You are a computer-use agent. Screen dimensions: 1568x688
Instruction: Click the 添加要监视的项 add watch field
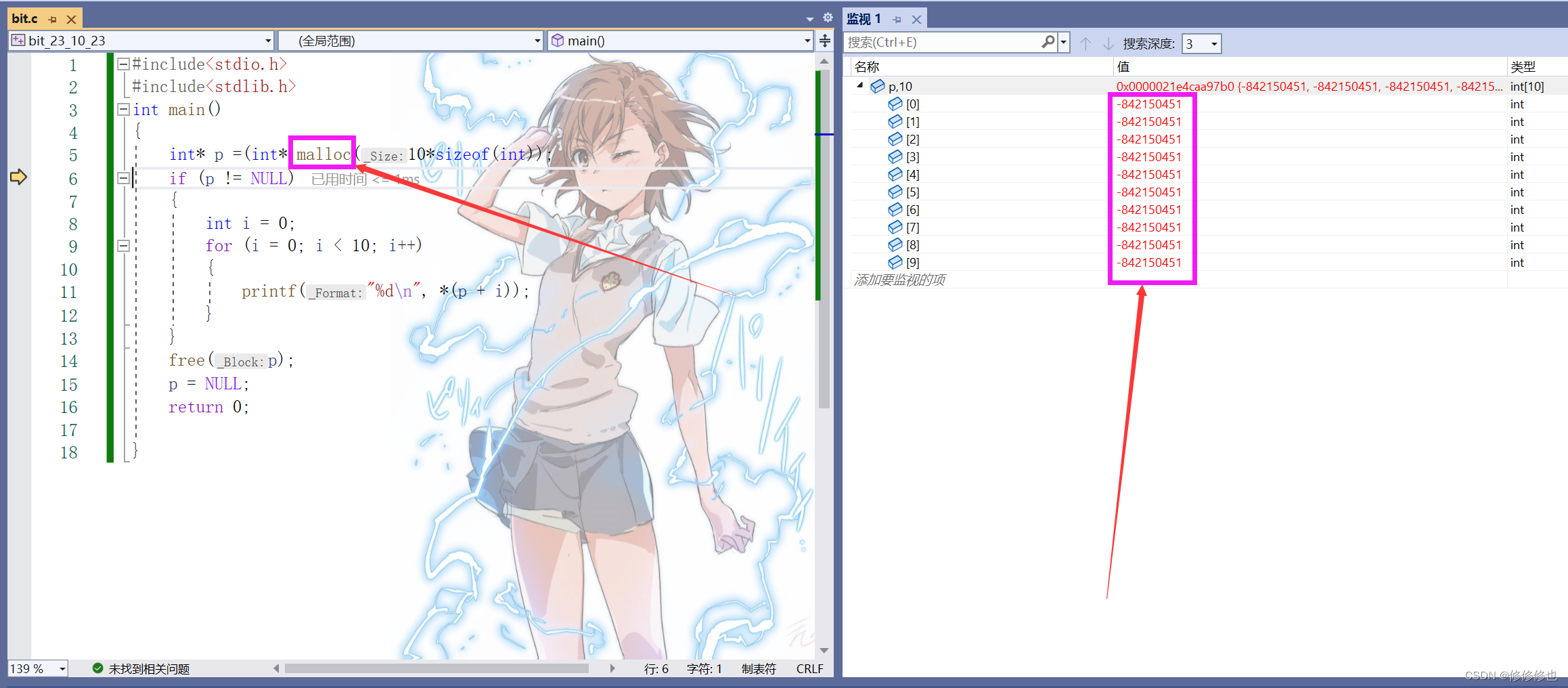(899, 280)
